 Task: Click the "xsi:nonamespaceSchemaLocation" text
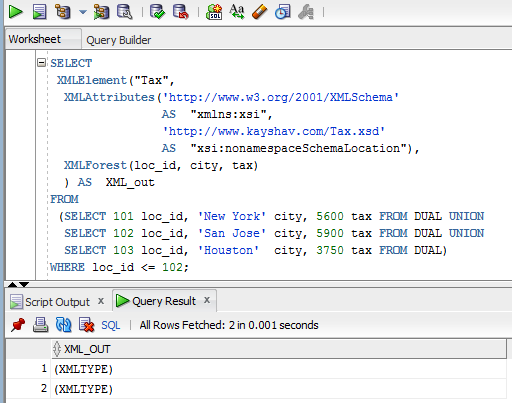coord(299,148)
